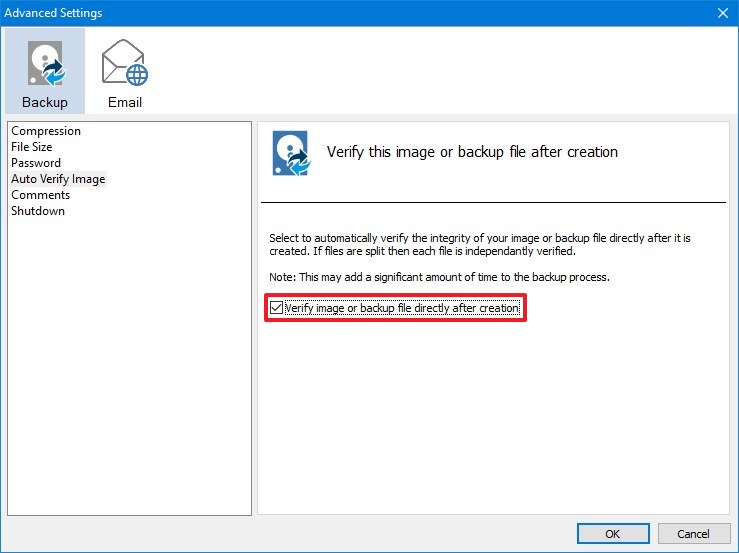
Task: Dismiss dialog with the Cancel button
Action: 694,534
